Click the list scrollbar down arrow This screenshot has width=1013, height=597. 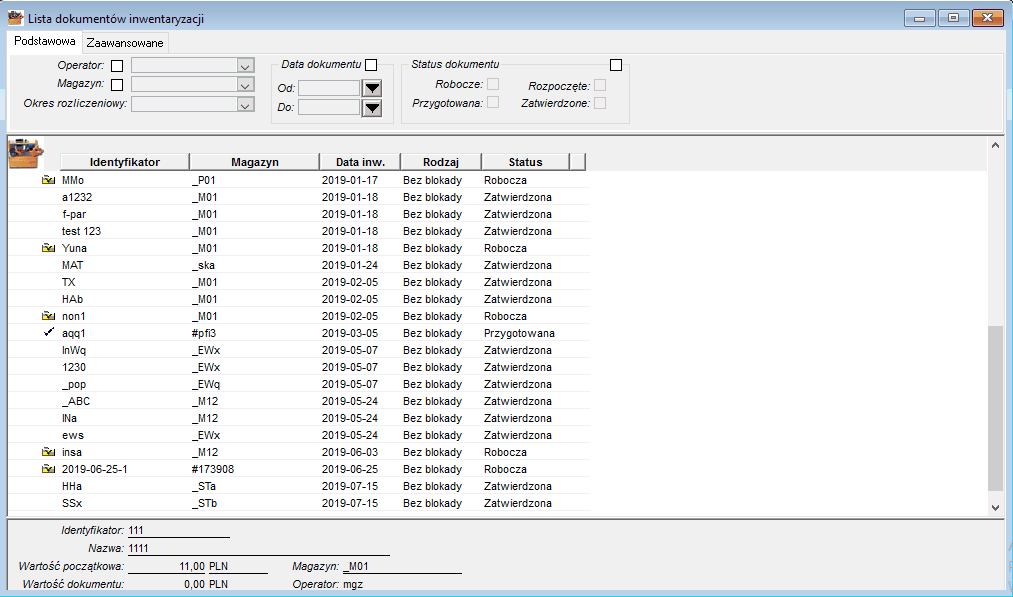pyautogui.click(x=996, y=508)
